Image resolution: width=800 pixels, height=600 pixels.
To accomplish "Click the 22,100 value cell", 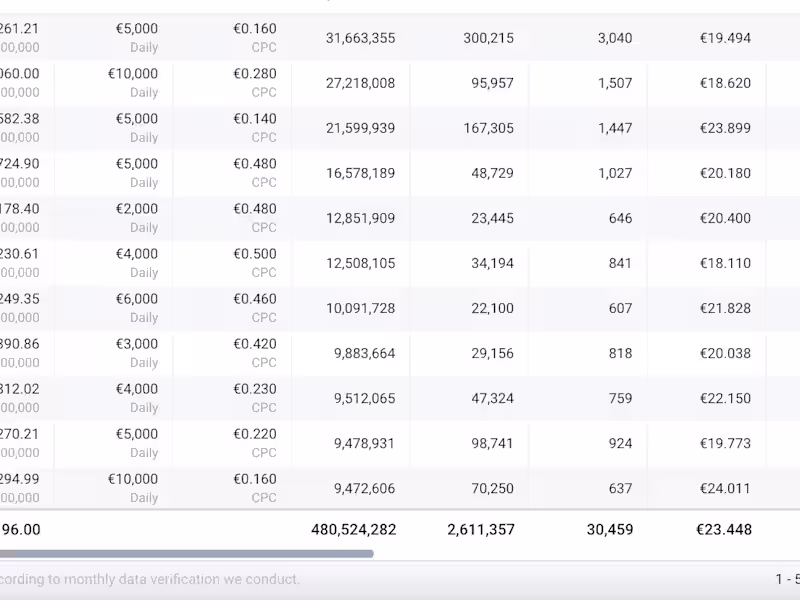I will tap(492, 308).
